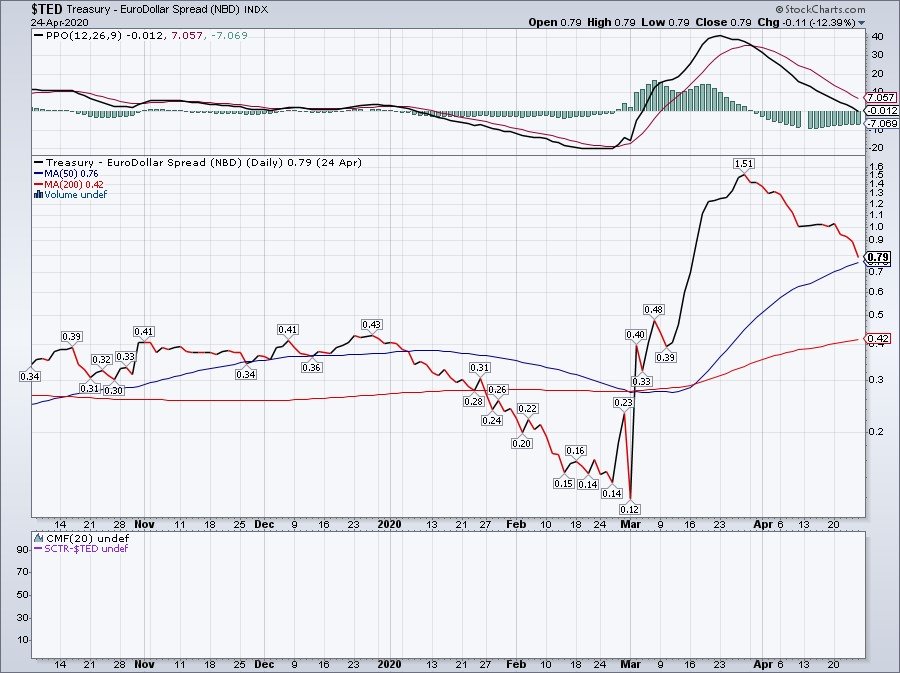This screenshot has width=900, height=673.
Task: Click the 0.26 price marker
Action: (498, 390)
